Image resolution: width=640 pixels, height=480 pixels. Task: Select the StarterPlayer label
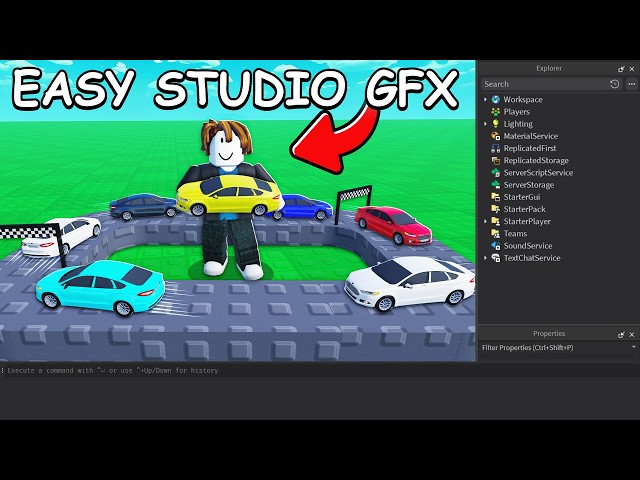pos(527,221)
